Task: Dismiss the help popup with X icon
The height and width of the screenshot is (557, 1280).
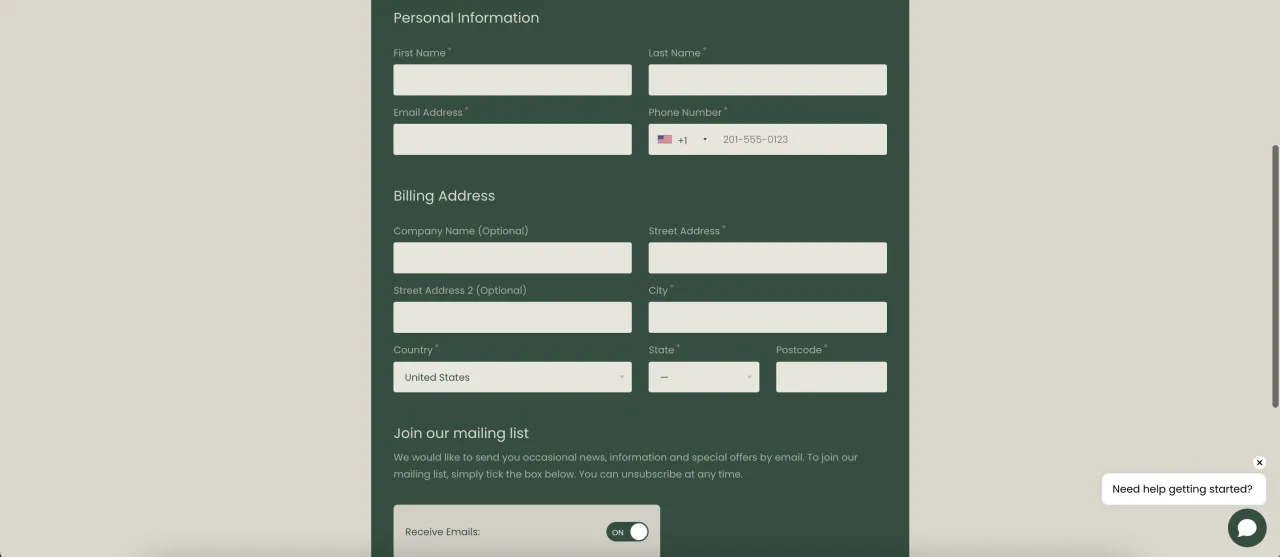Action: click(x=1259, y=463)
